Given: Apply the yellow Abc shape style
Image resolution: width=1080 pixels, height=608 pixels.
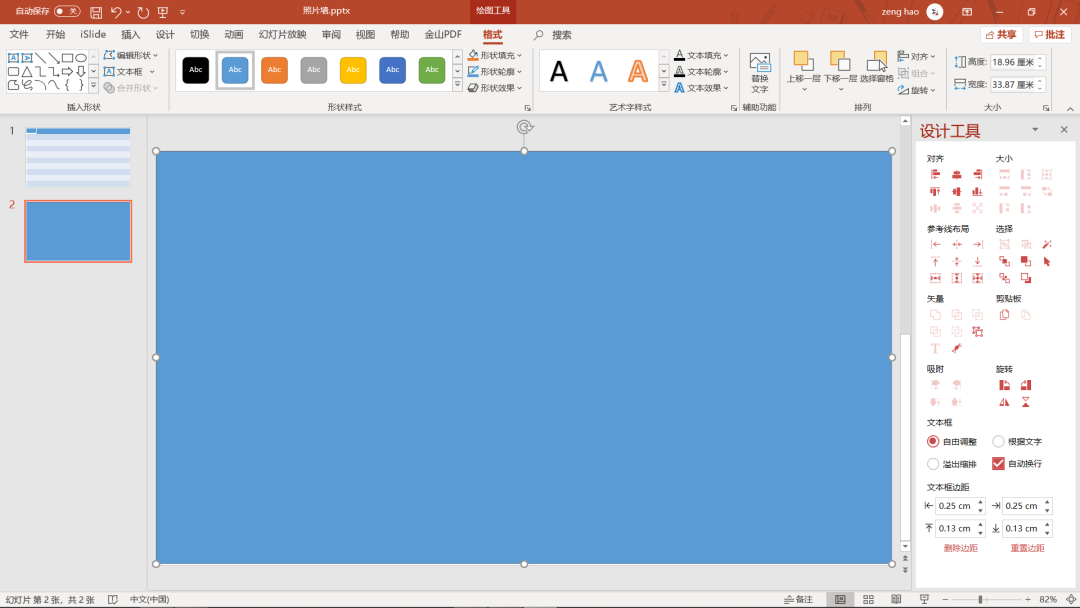Looking at the screenshot, I should [x=353, y=70].
